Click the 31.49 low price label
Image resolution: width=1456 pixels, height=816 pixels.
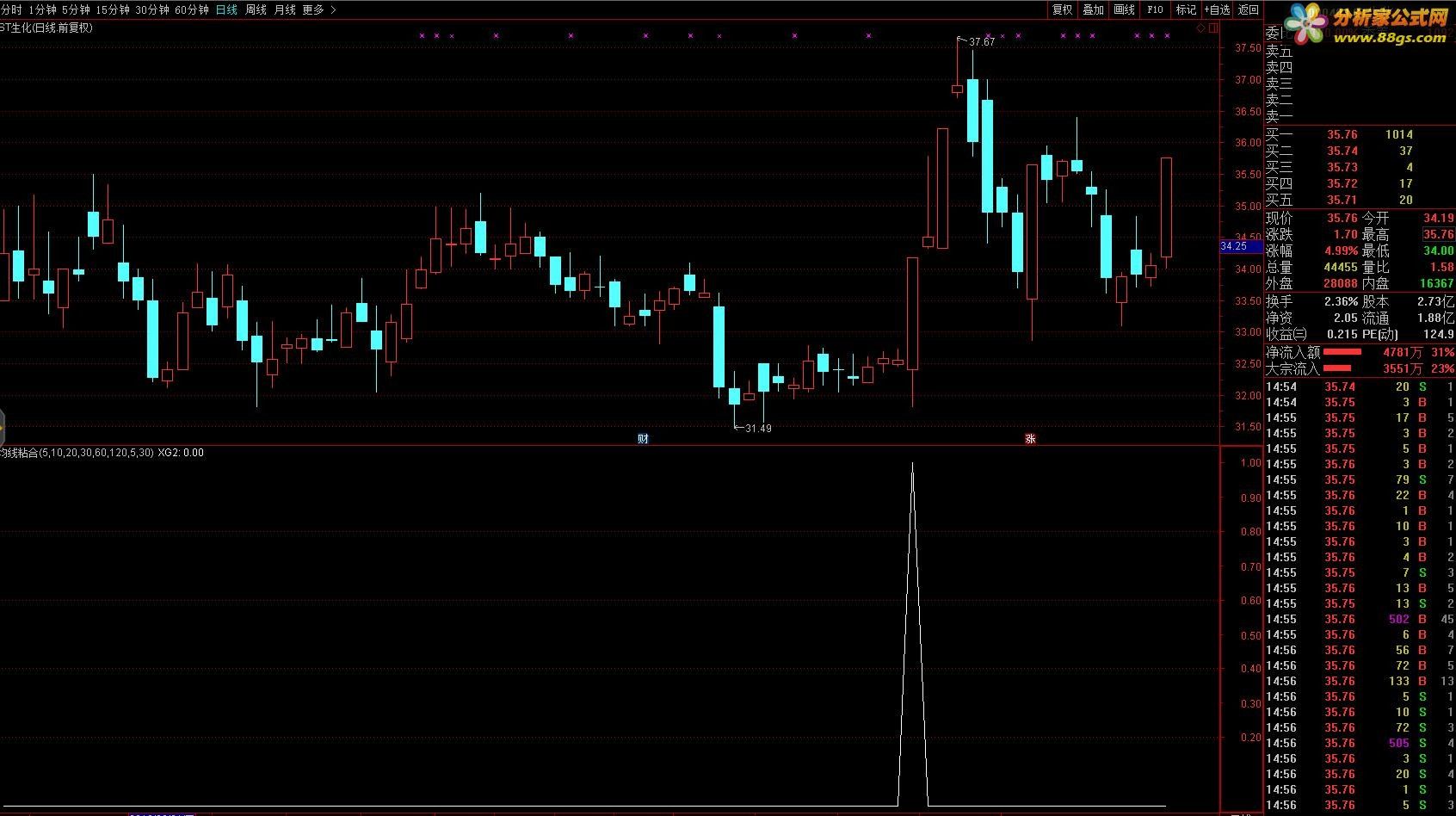point(758,429)
